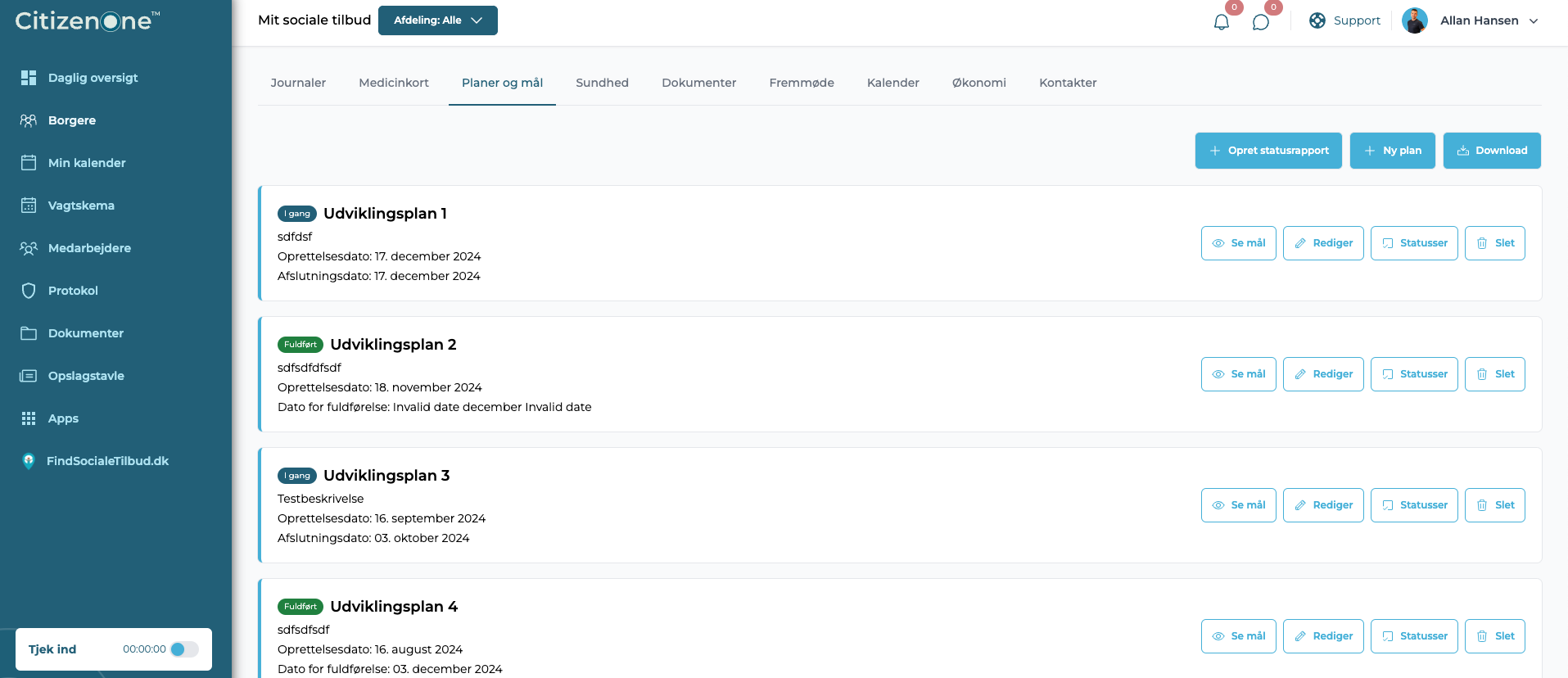The height and width of the screenshot is (678, 1568).
Task: Delete Udviklingsplan 3 with Slet
Action: [x=1494, y=505]
